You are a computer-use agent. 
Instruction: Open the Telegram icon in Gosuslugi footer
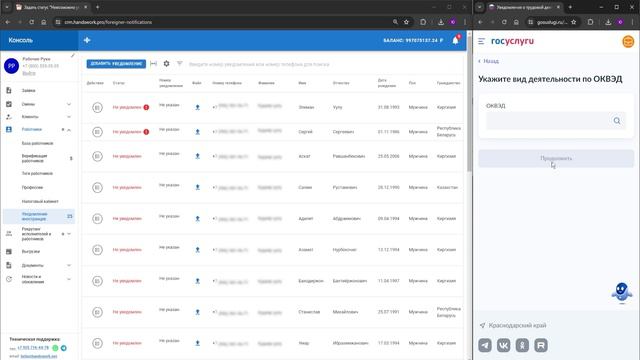485,345
